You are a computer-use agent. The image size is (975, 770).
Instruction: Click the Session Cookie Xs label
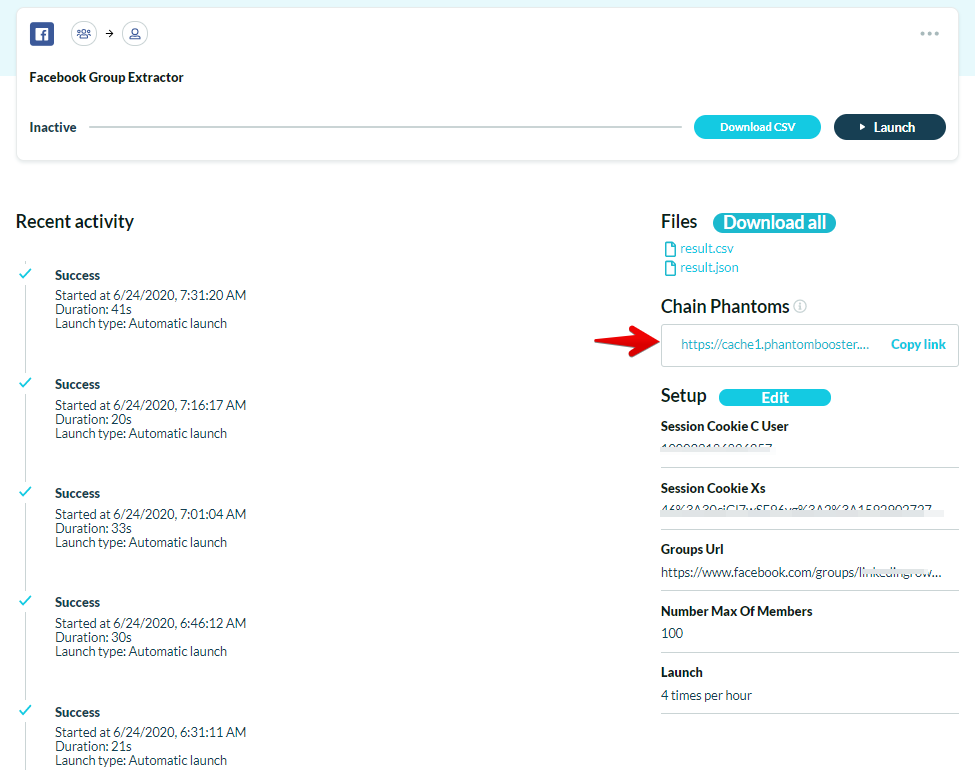[x=713, y=488]
